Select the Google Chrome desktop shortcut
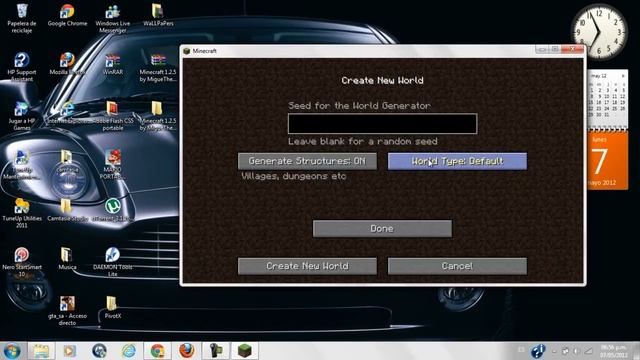 tap(67, 16)
